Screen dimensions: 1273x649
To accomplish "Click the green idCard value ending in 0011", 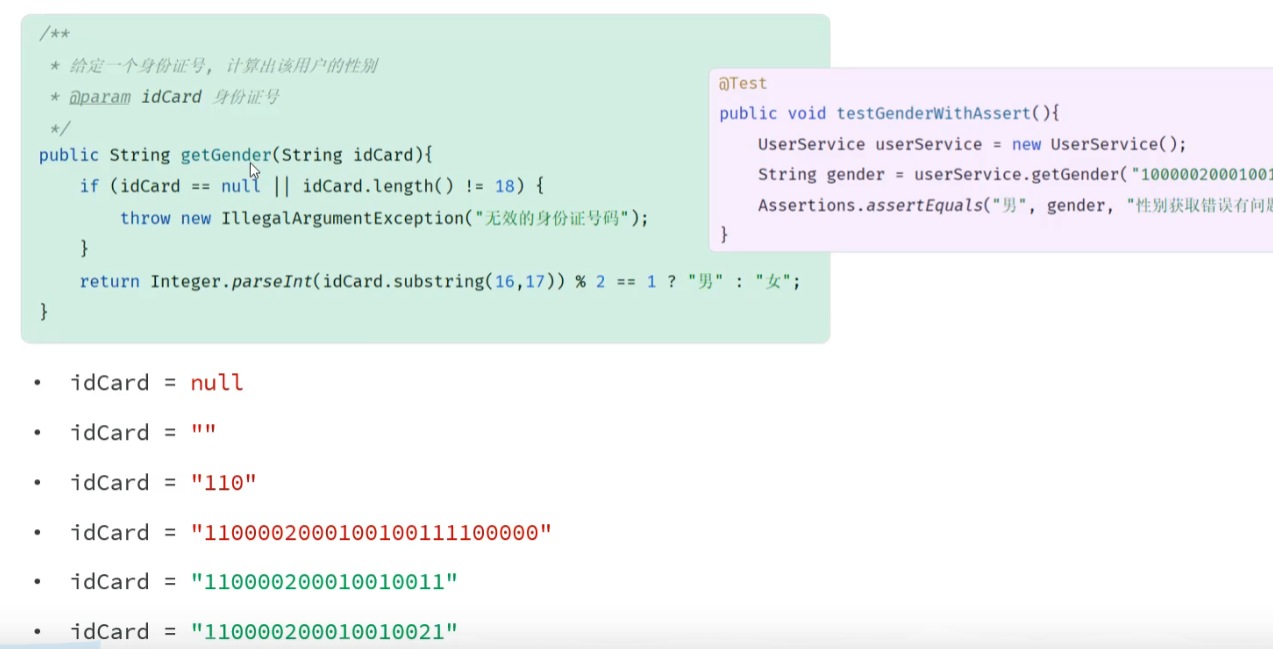I will [324, 582].
